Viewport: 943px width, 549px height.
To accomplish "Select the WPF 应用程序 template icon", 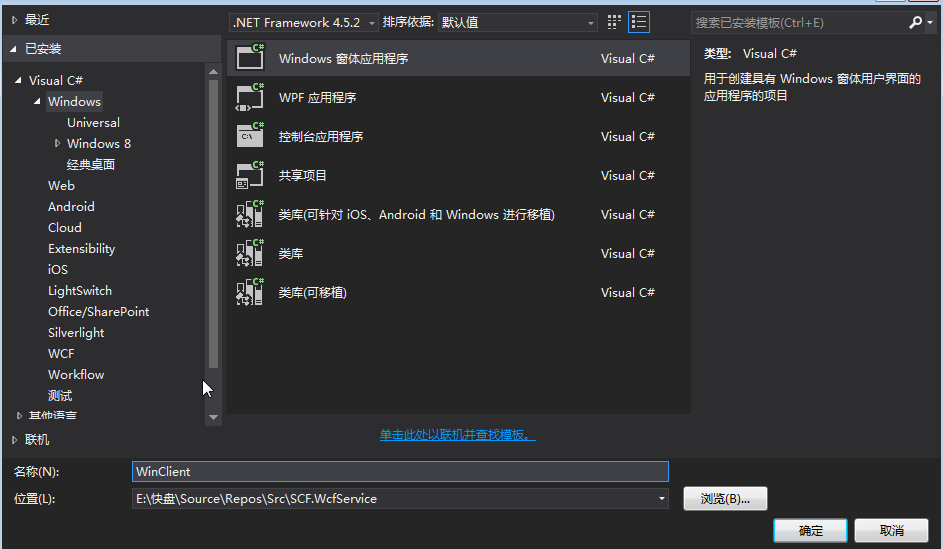I will click(x=250, y=97).
